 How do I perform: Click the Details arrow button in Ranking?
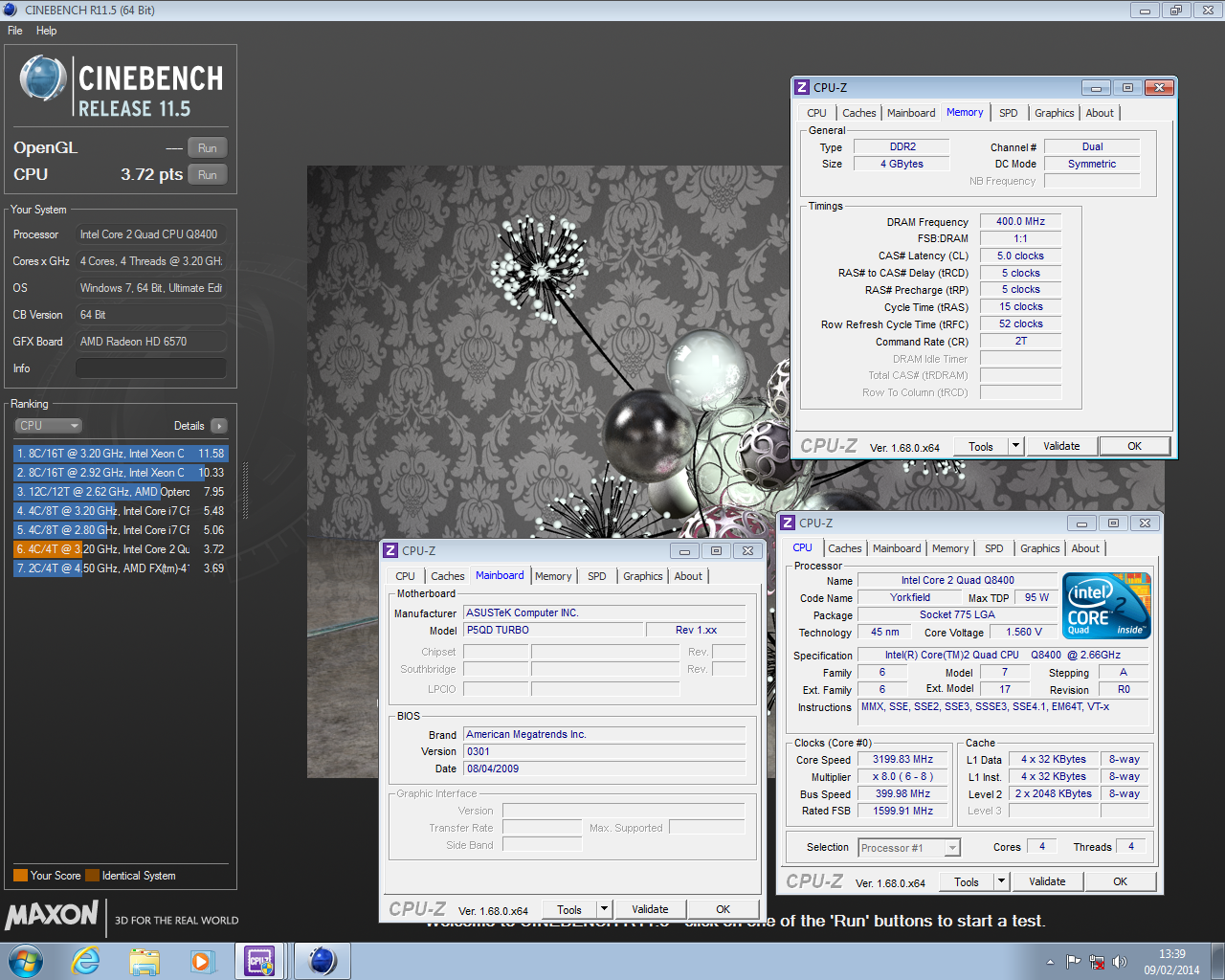(219, 426)
